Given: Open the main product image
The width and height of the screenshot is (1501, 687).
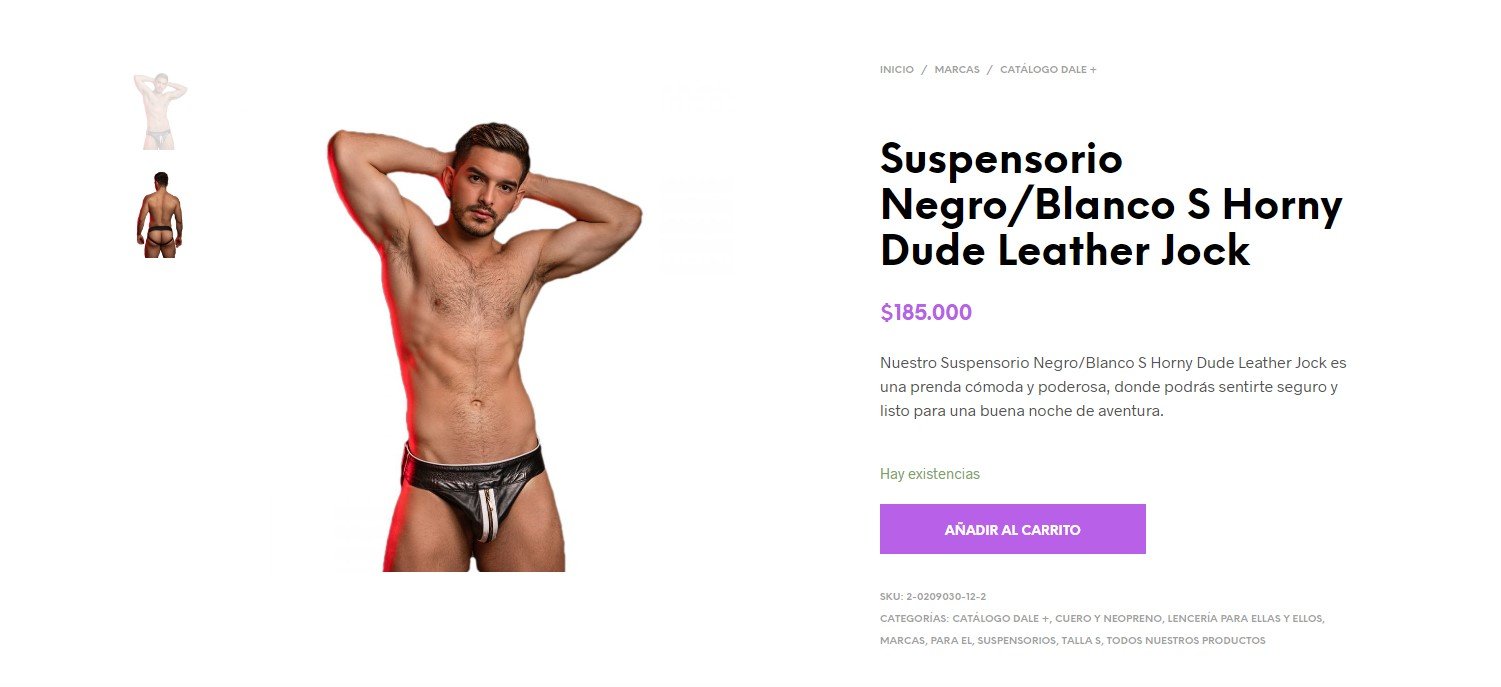Looking at the screenshot, I should click(x=484, y=346).
